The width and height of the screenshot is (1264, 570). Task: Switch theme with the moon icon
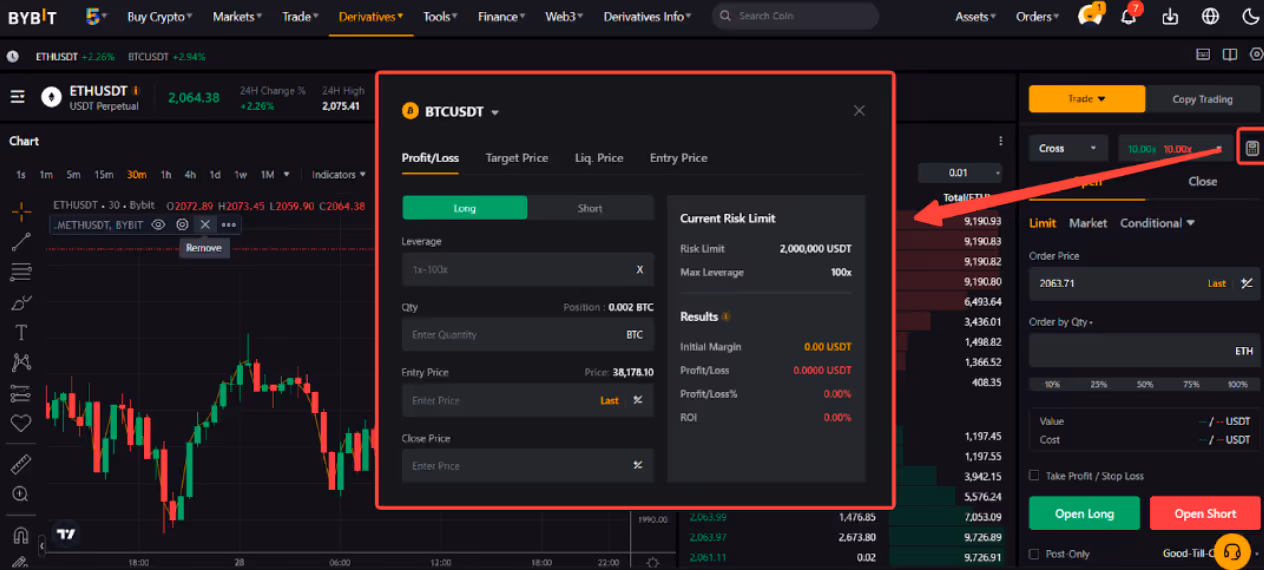coord(1250,17)
